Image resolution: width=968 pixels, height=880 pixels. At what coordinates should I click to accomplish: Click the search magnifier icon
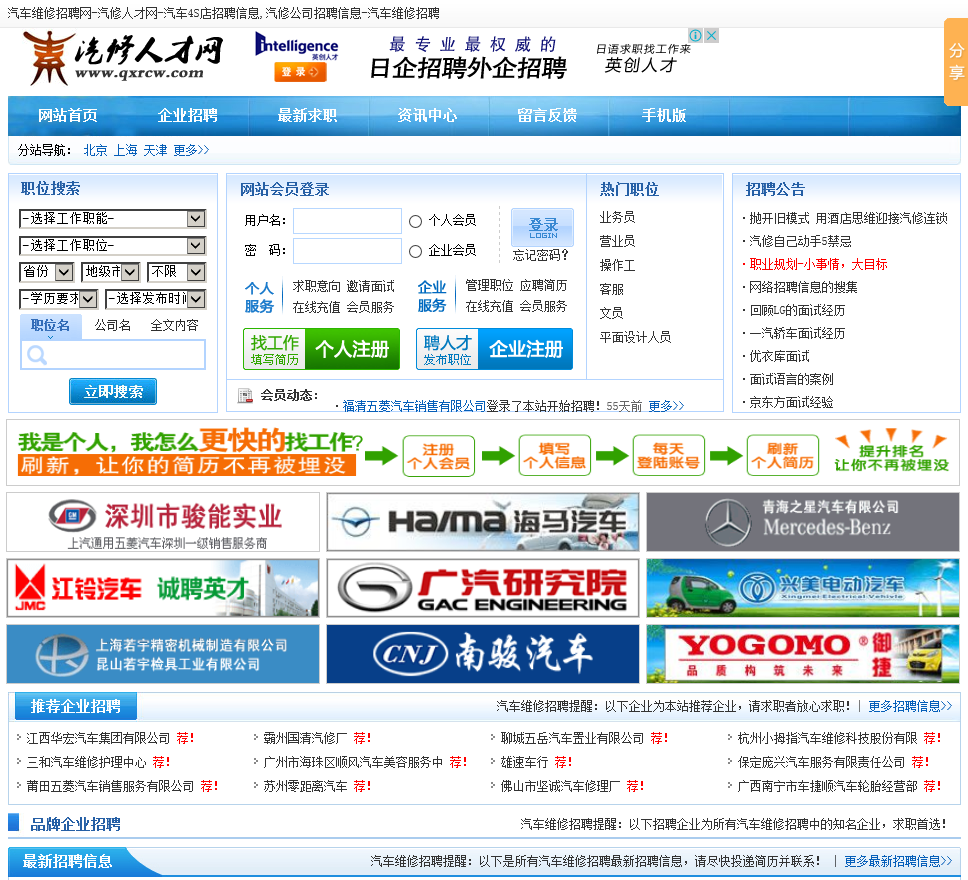pyautogui.click(x=36, y=355)
